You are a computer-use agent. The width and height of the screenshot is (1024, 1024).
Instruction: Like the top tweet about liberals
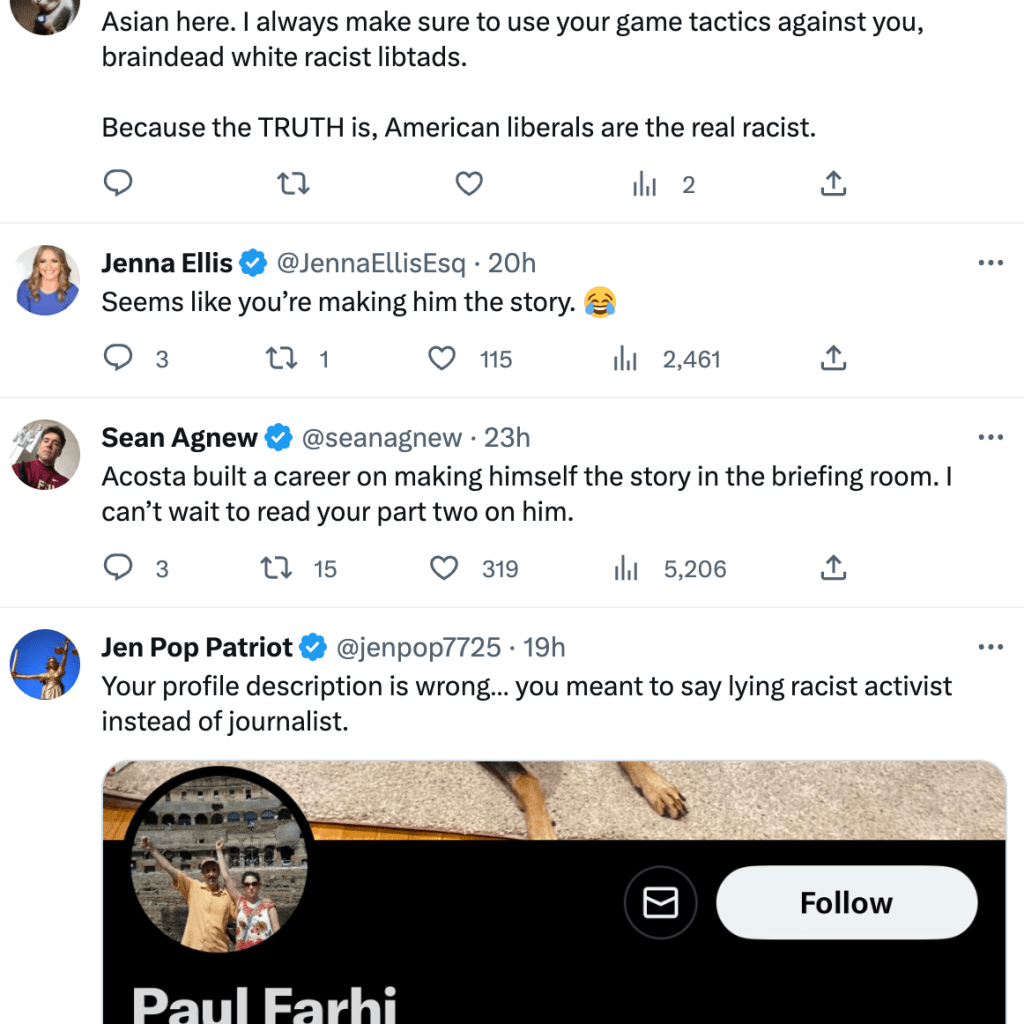469,184
